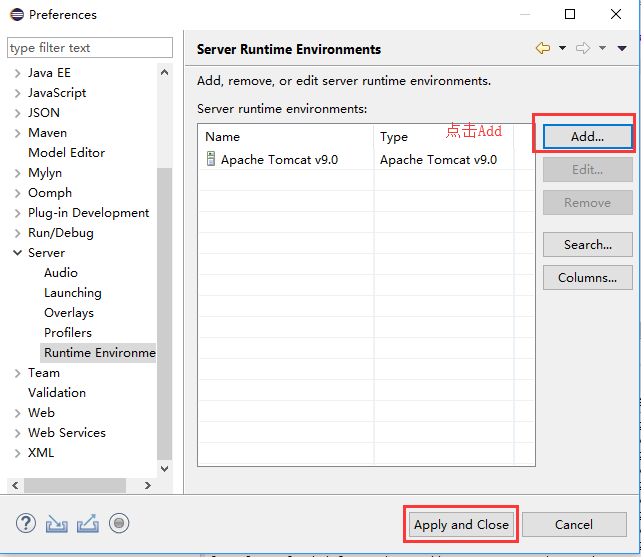This screenshot has height=557, width=641.
Task: Click the Import preferences icon
Action: click(x=56, y=523)
